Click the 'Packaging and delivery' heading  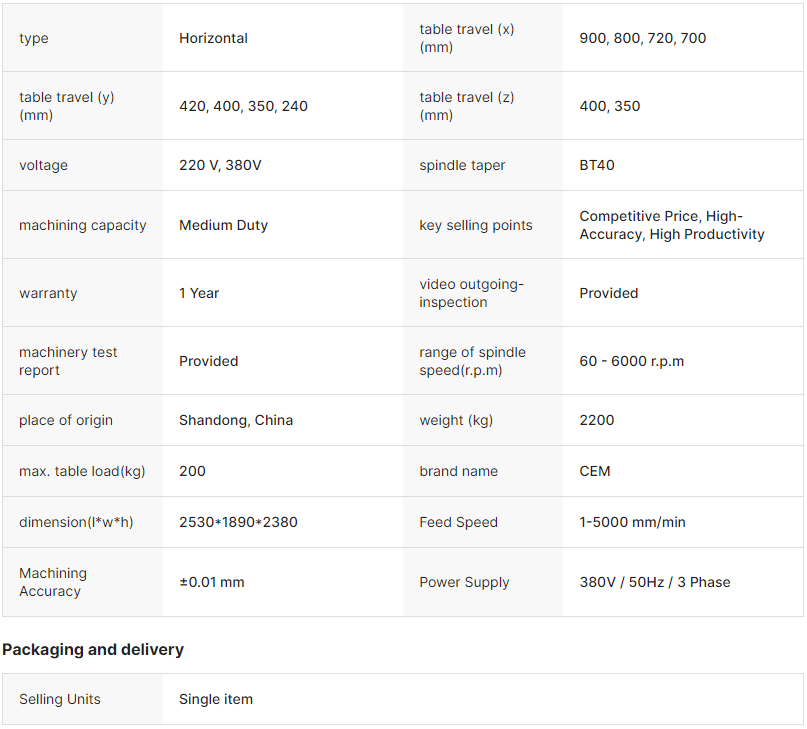tap(93, 650)
